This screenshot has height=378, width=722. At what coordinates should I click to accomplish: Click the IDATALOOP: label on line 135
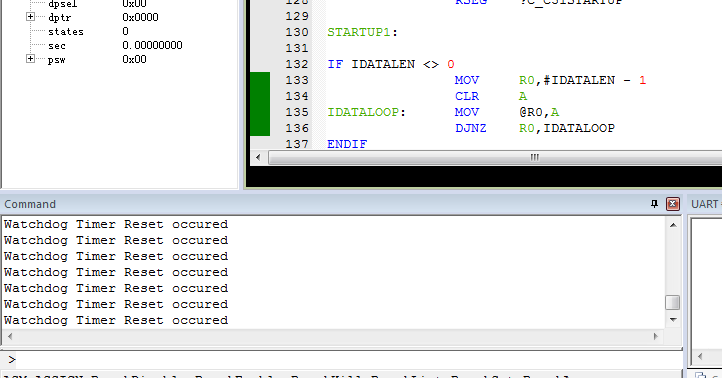click(367, 112)
